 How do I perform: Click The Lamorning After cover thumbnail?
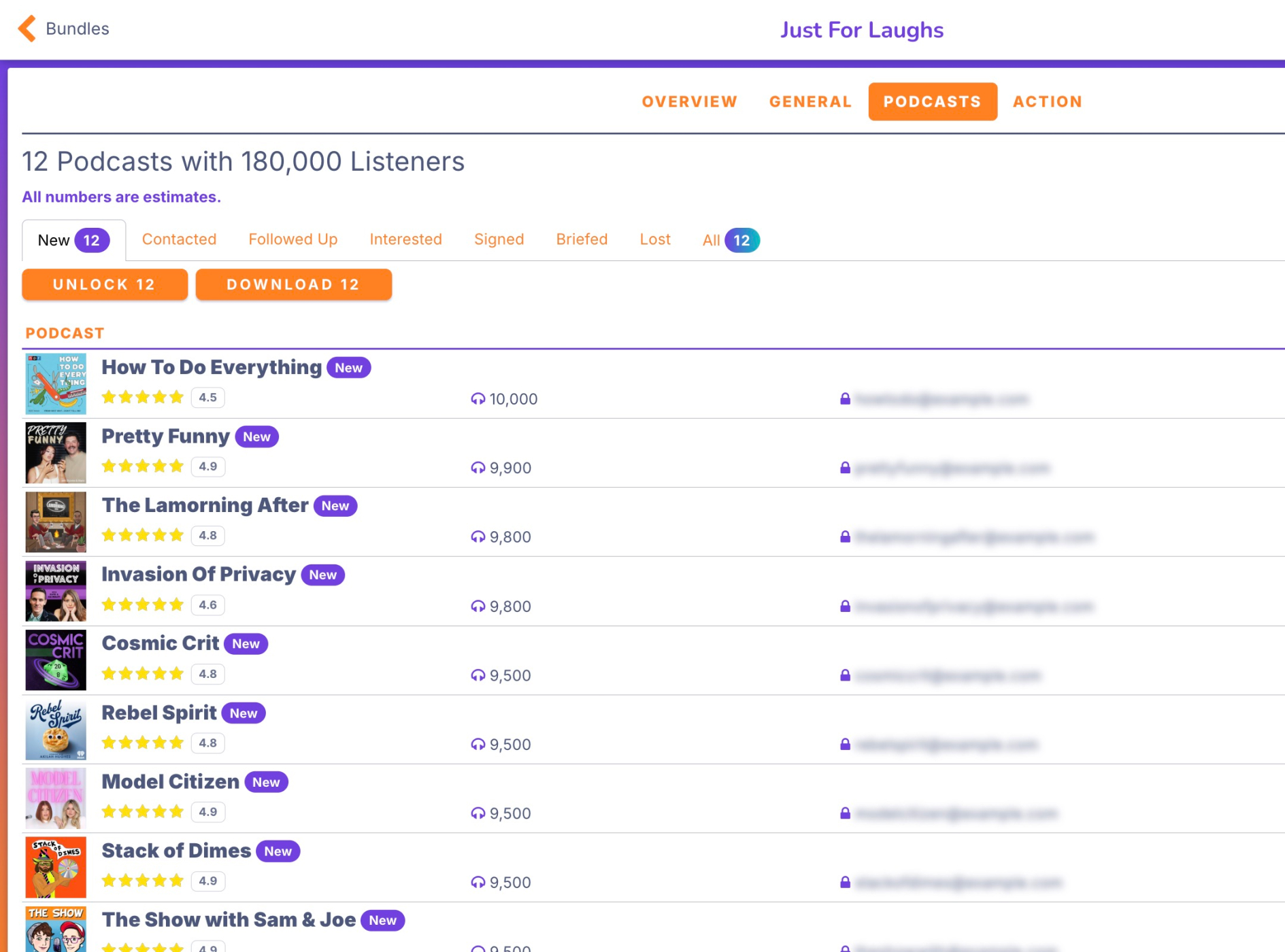(x=56, y=522)
